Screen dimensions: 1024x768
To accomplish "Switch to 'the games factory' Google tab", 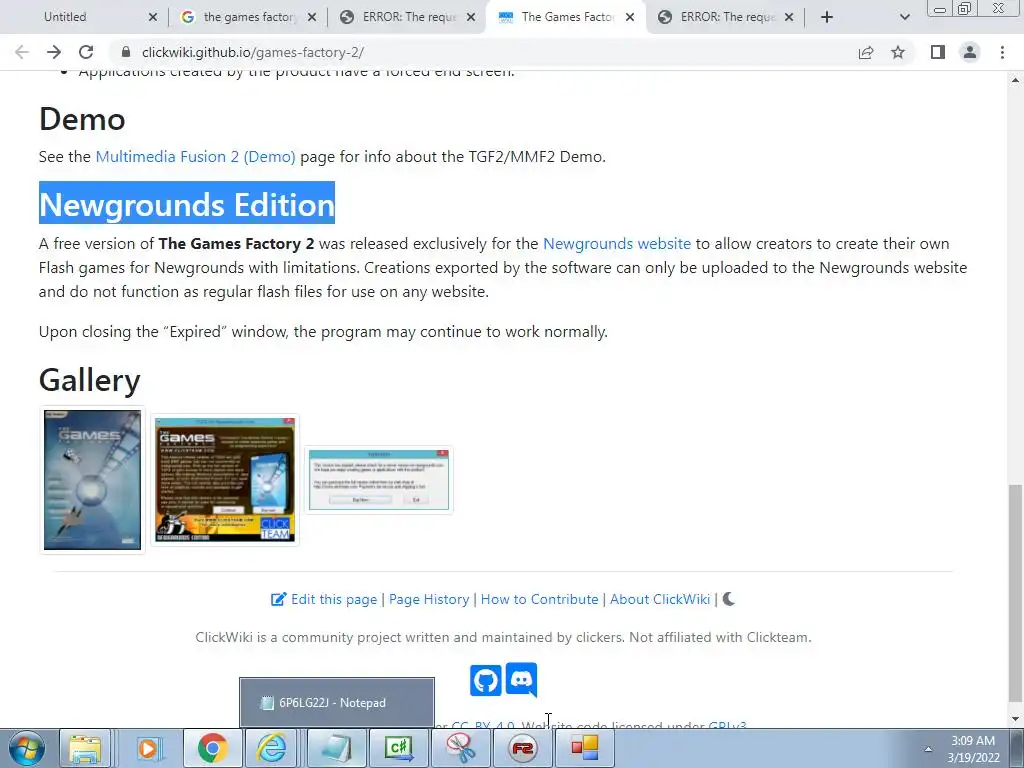I will tap(248, 17).
